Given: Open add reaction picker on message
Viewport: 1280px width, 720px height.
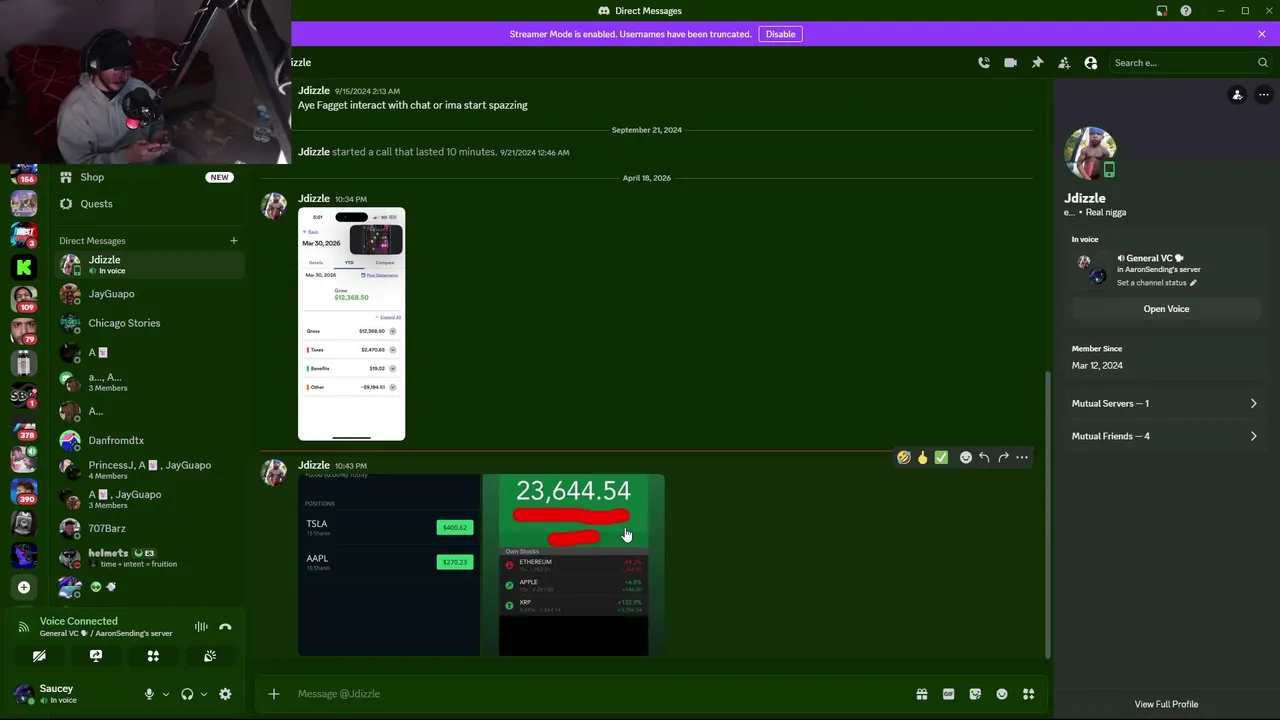Looking at the screenshot, I should [x=965, y=457].
